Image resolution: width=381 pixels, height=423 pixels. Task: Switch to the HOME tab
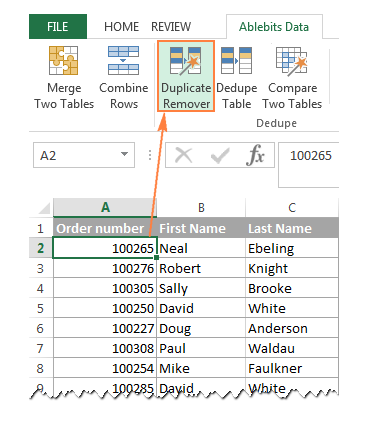(x=121, y=27)
